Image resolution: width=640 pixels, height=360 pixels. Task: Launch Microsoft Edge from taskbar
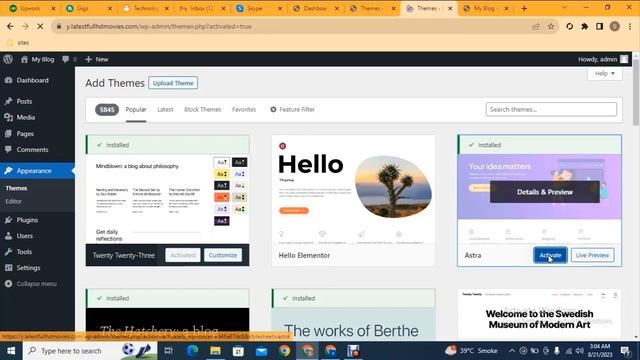click(192, 351)
